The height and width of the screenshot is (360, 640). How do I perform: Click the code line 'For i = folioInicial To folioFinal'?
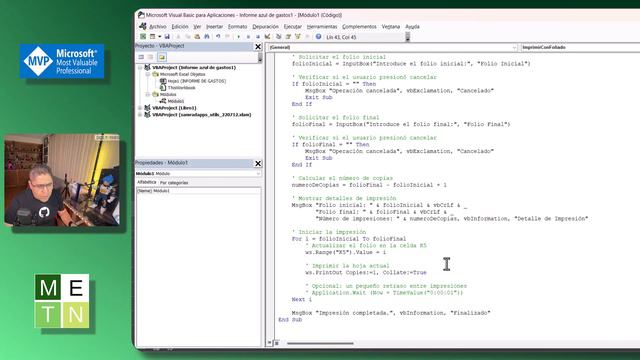pos(349,239)
